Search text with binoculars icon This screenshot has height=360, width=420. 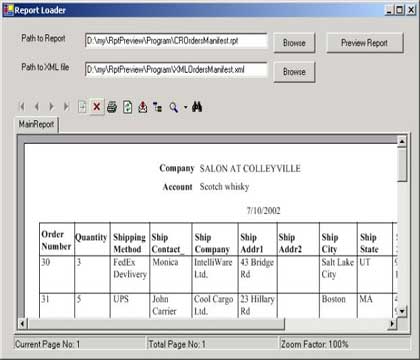pyautogui.click(x=197, y=107)
